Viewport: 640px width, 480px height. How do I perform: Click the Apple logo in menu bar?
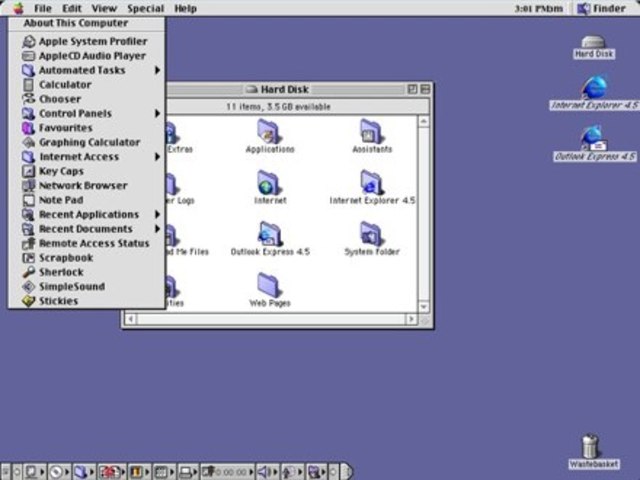point(18,8)
